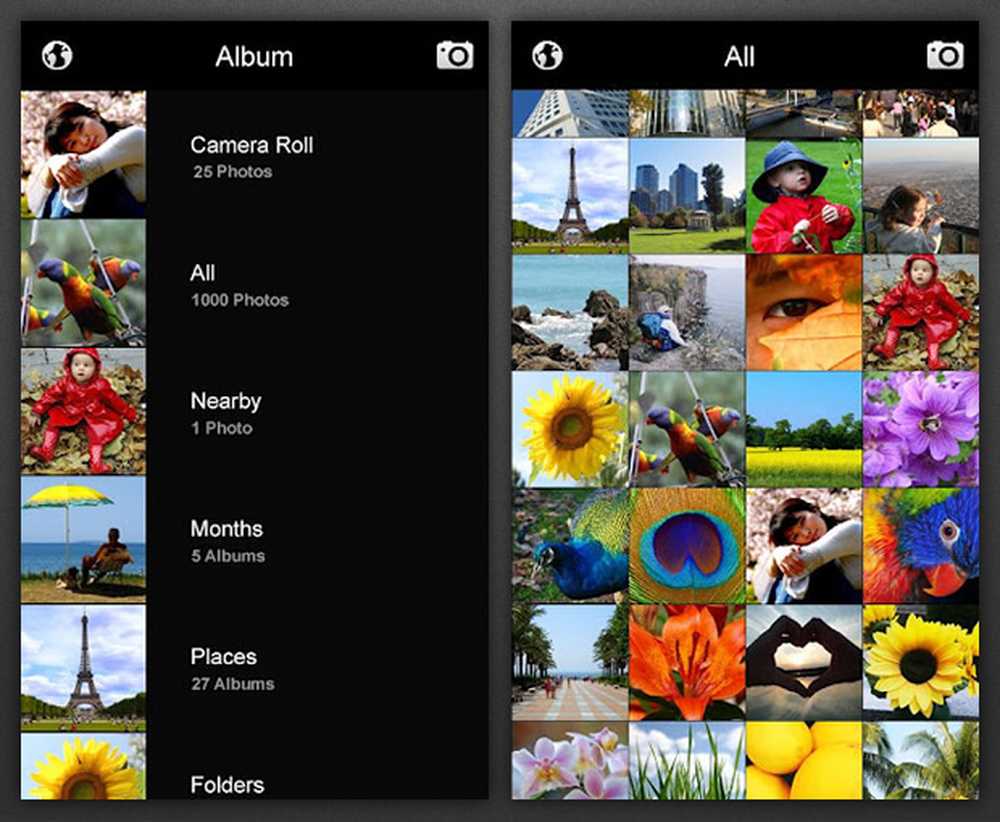Tap the globe icon in All header
The image size is (1000, 822).
[547, 55]
